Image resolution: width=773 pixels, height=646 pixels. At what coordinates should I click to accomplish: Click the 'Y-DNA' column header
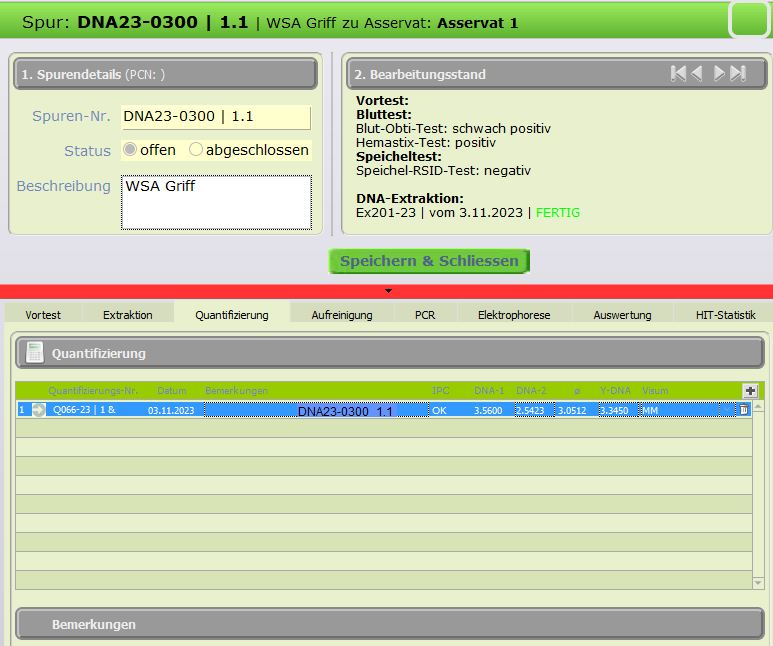(x=615, y=391)
